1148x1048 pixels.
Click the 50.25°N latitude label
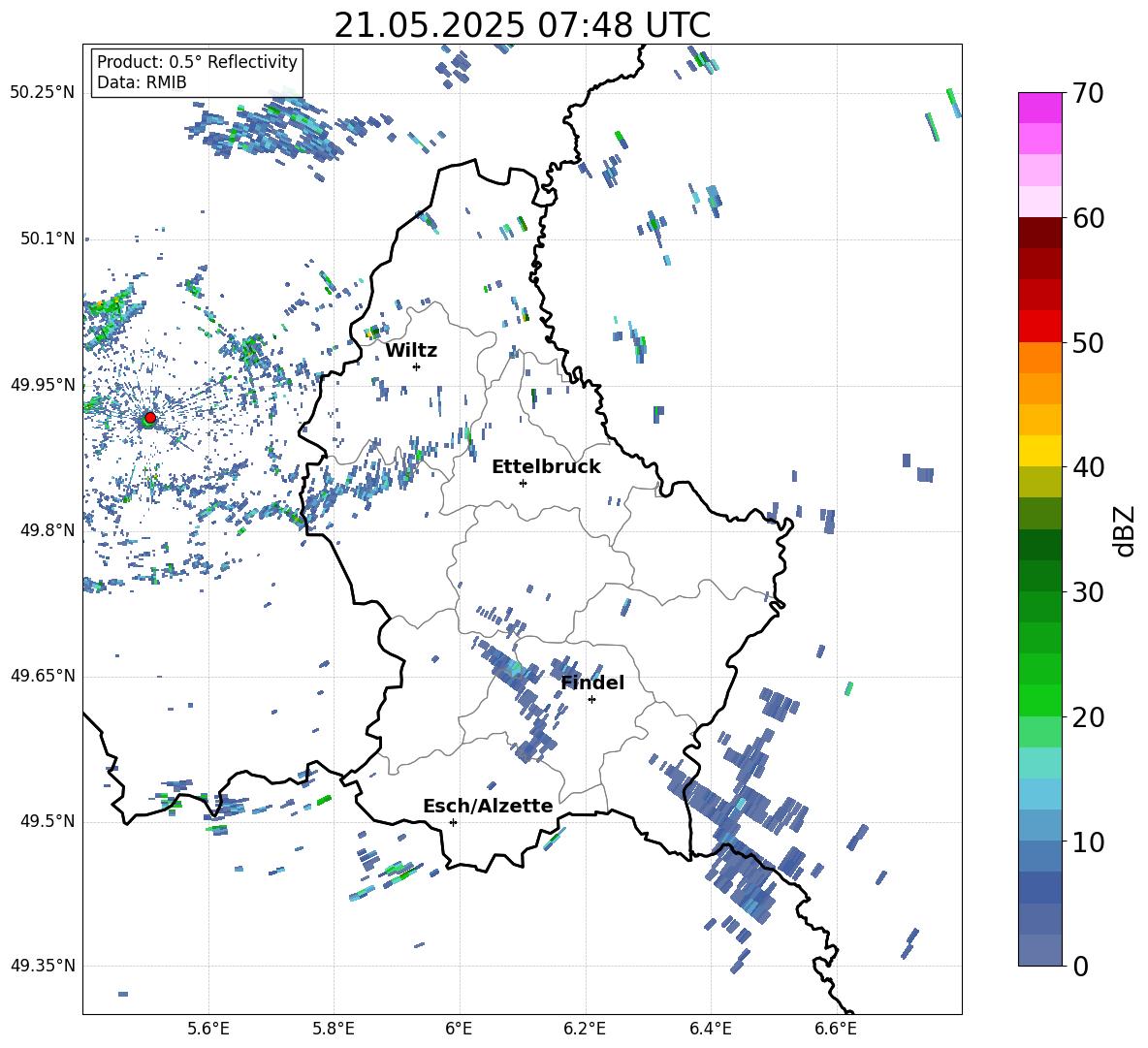pyautogui.click(x=43, y=93)
